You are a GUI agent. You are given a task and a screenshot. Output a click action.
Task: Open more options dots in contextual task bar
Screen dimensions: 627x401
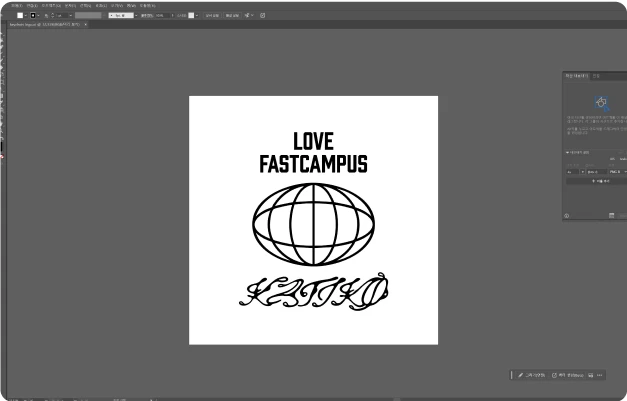(599, 375)
